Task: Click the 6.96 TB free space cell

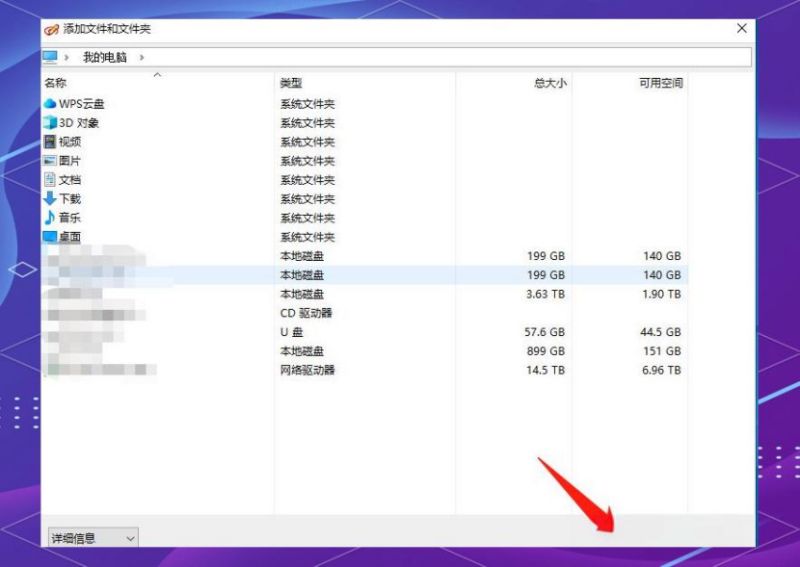Action: [x=661, y=370]
